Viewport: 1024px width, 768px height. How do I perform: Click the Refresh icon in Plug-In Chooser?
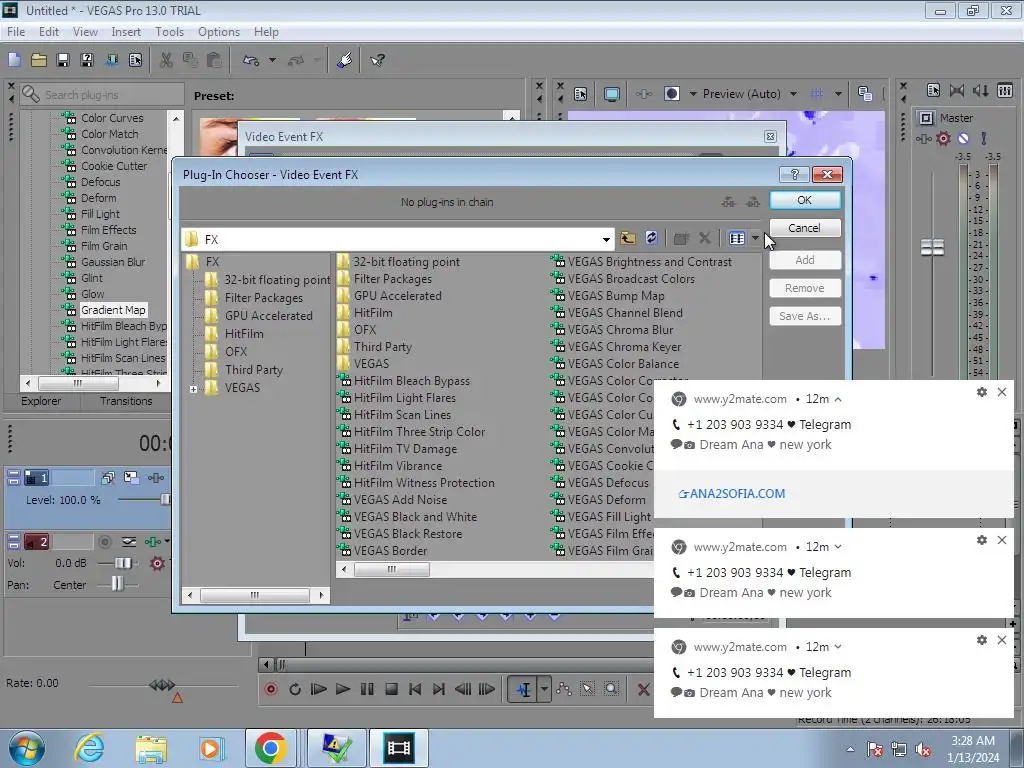651,238
